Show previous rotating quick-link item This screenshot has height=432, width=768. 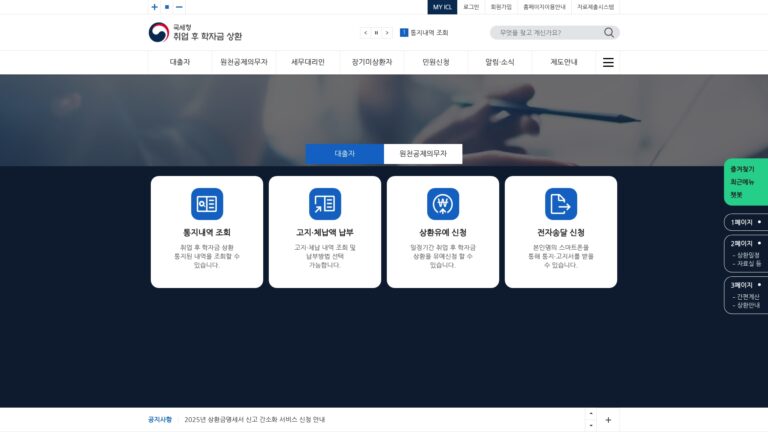365,33
